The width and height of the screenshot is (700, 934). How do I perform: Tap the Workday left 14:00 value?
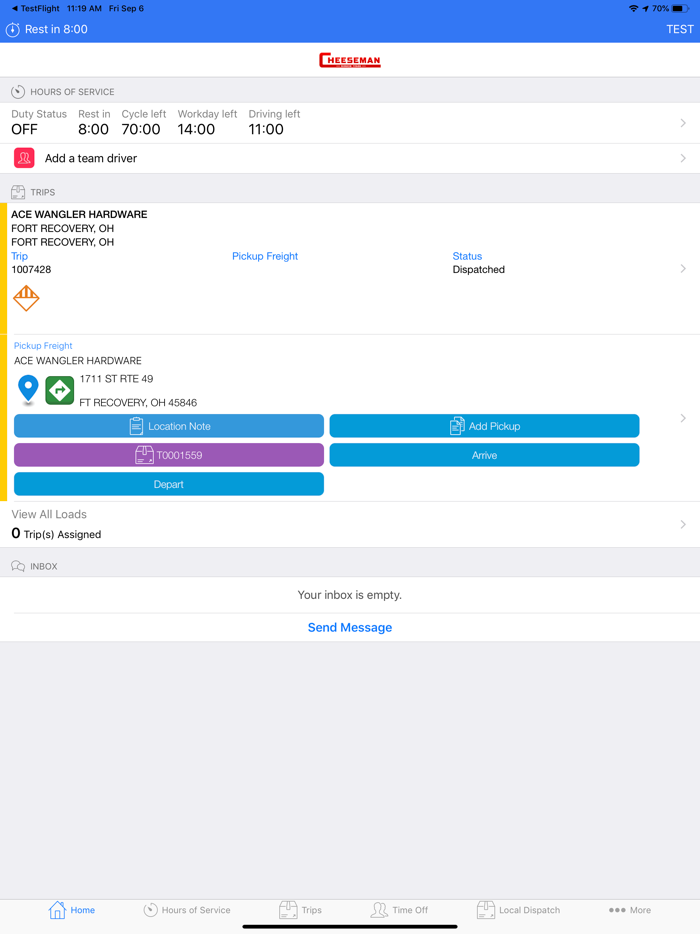coord(196,129)
